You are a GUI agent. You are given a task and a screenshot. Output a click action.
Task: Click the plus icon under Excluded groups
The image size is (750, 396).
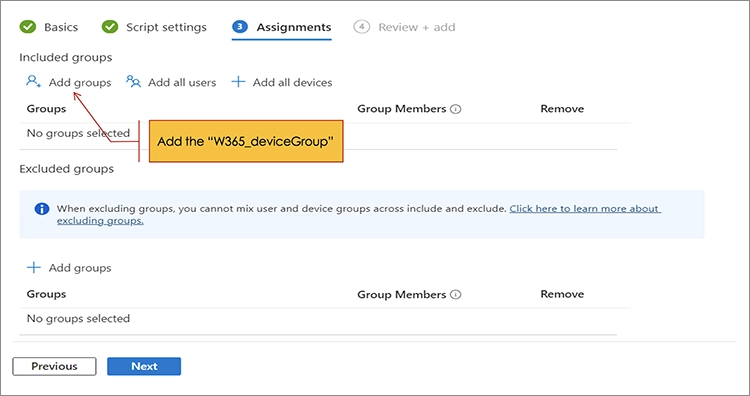[33, 267]
